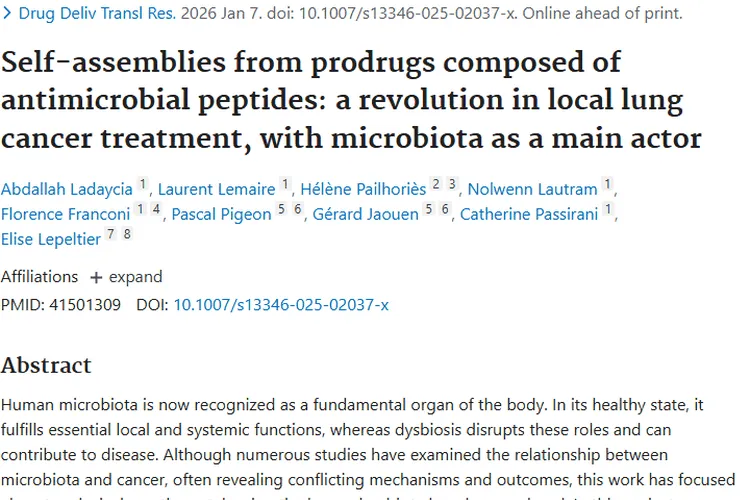Click affiliation superscript 2 after Hélène Pailhoriès

(x=436, y=184)
